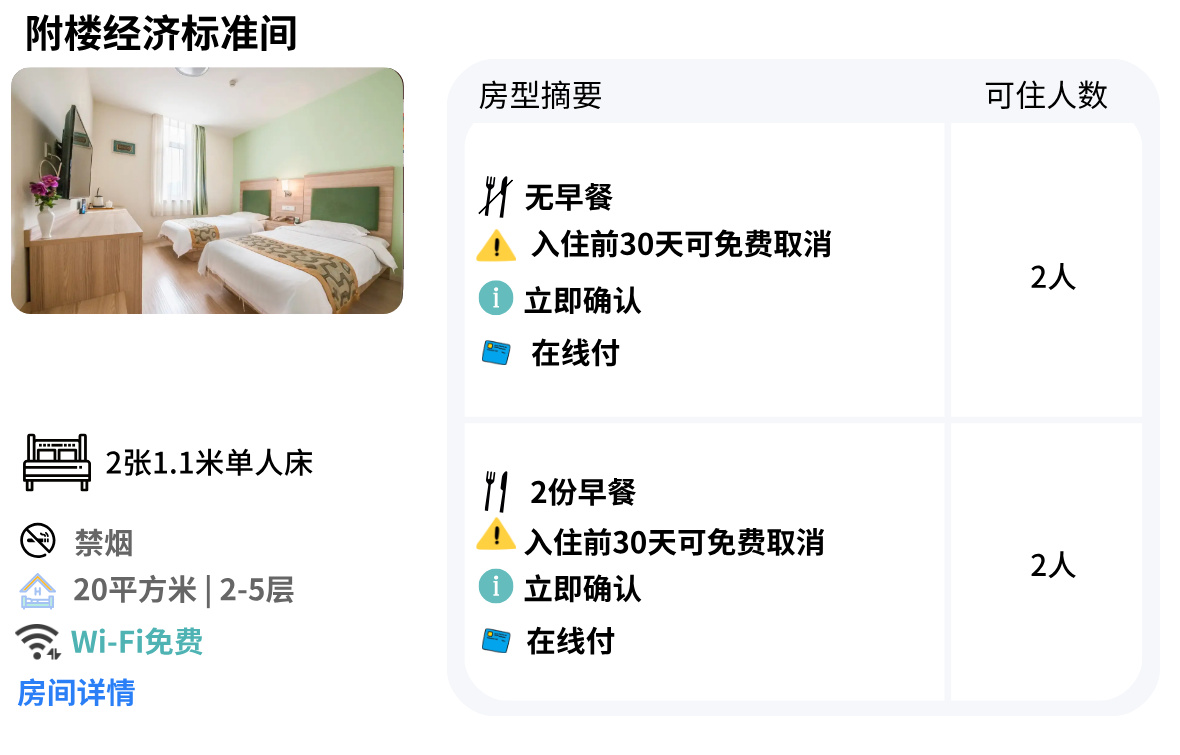Click the card icon beside the second 在线付
Screen dimensions: 1180x755
coord(496,641)
